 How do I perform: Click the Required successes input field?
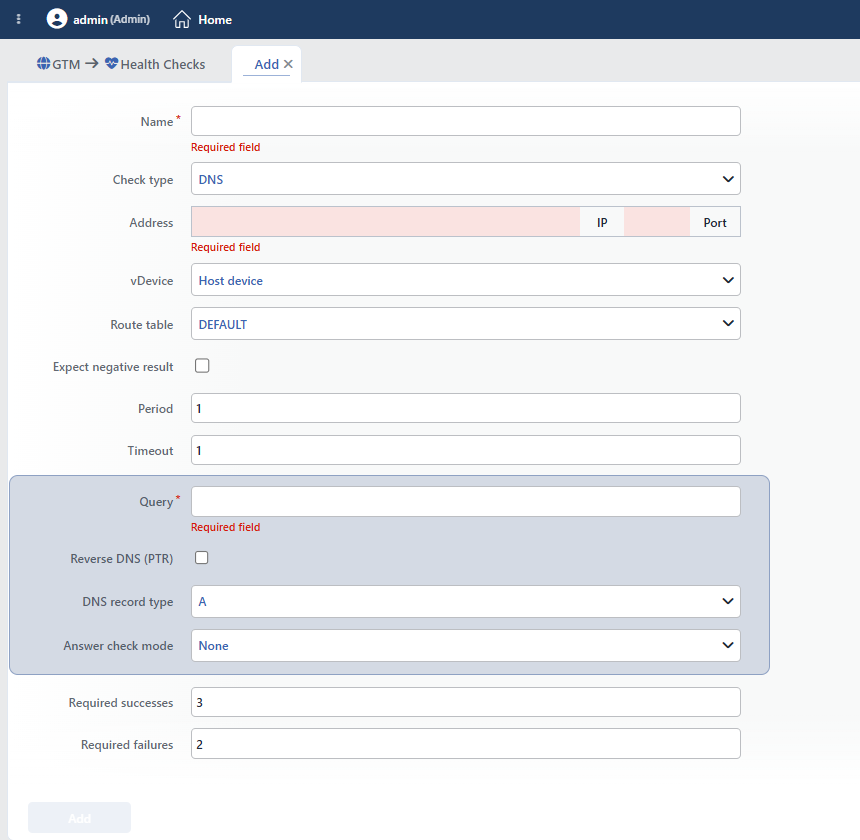pyautogui.click(x=466, y=702)
